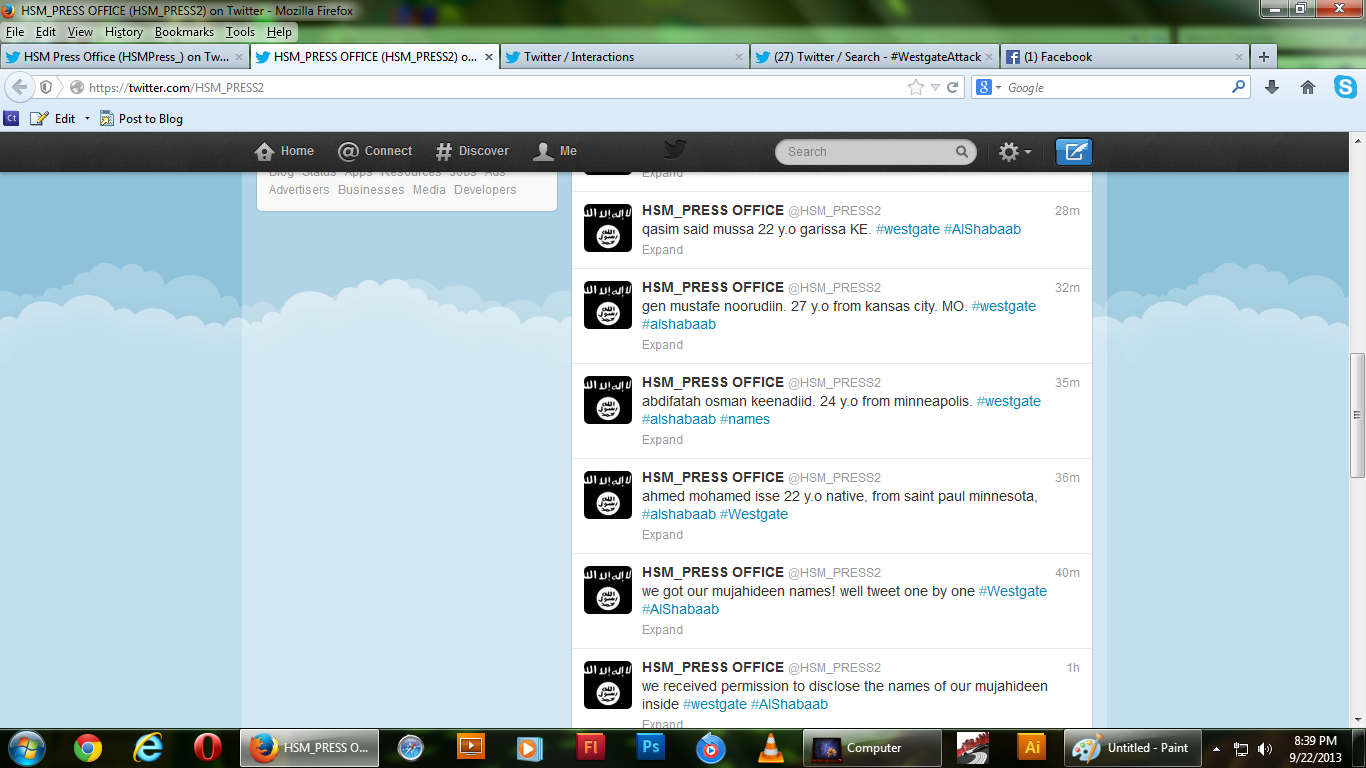Click the page vertical scrollbar thumb
The width and height of the screenshot is (1366, 768).
pos(1357,415)
